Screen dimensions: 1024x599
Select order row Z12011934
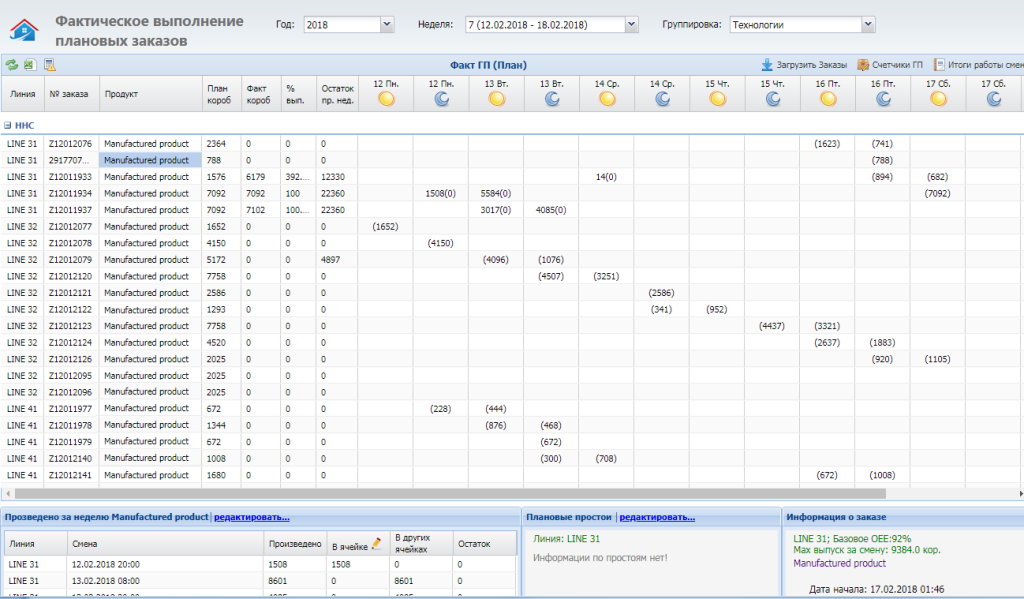[70, 193]
